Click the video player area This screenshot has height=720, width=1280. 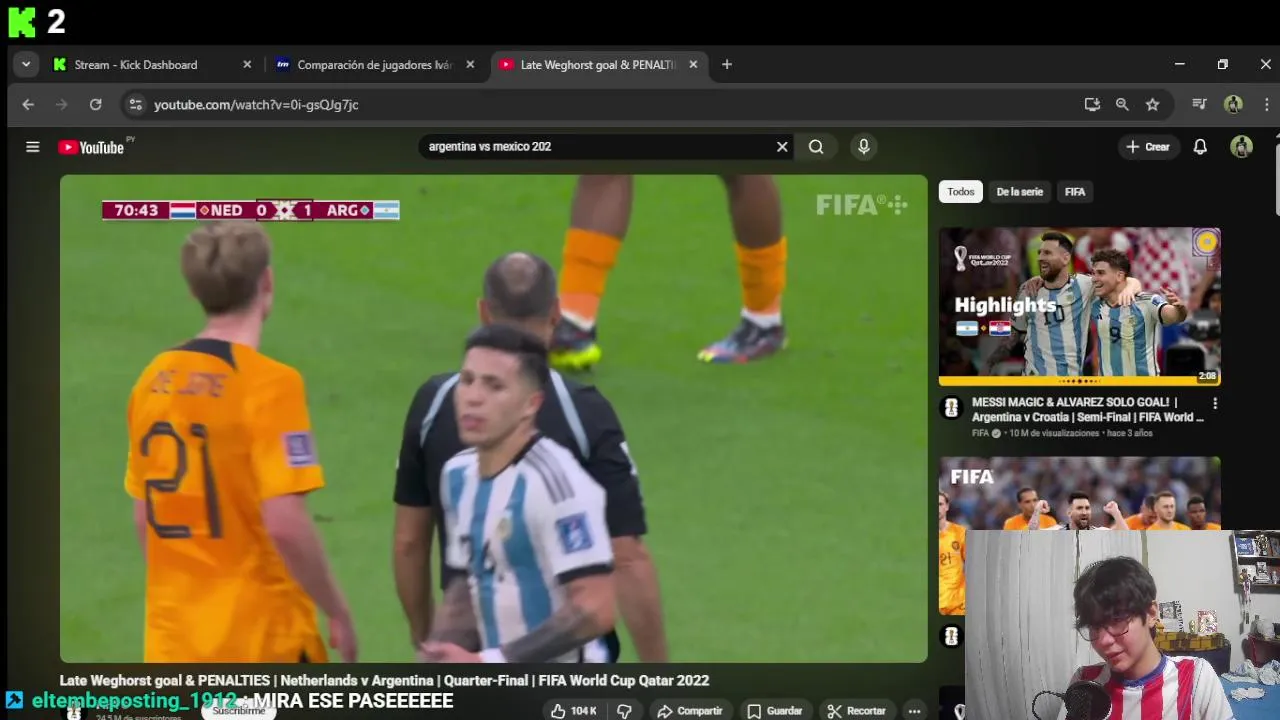point(493,418)
